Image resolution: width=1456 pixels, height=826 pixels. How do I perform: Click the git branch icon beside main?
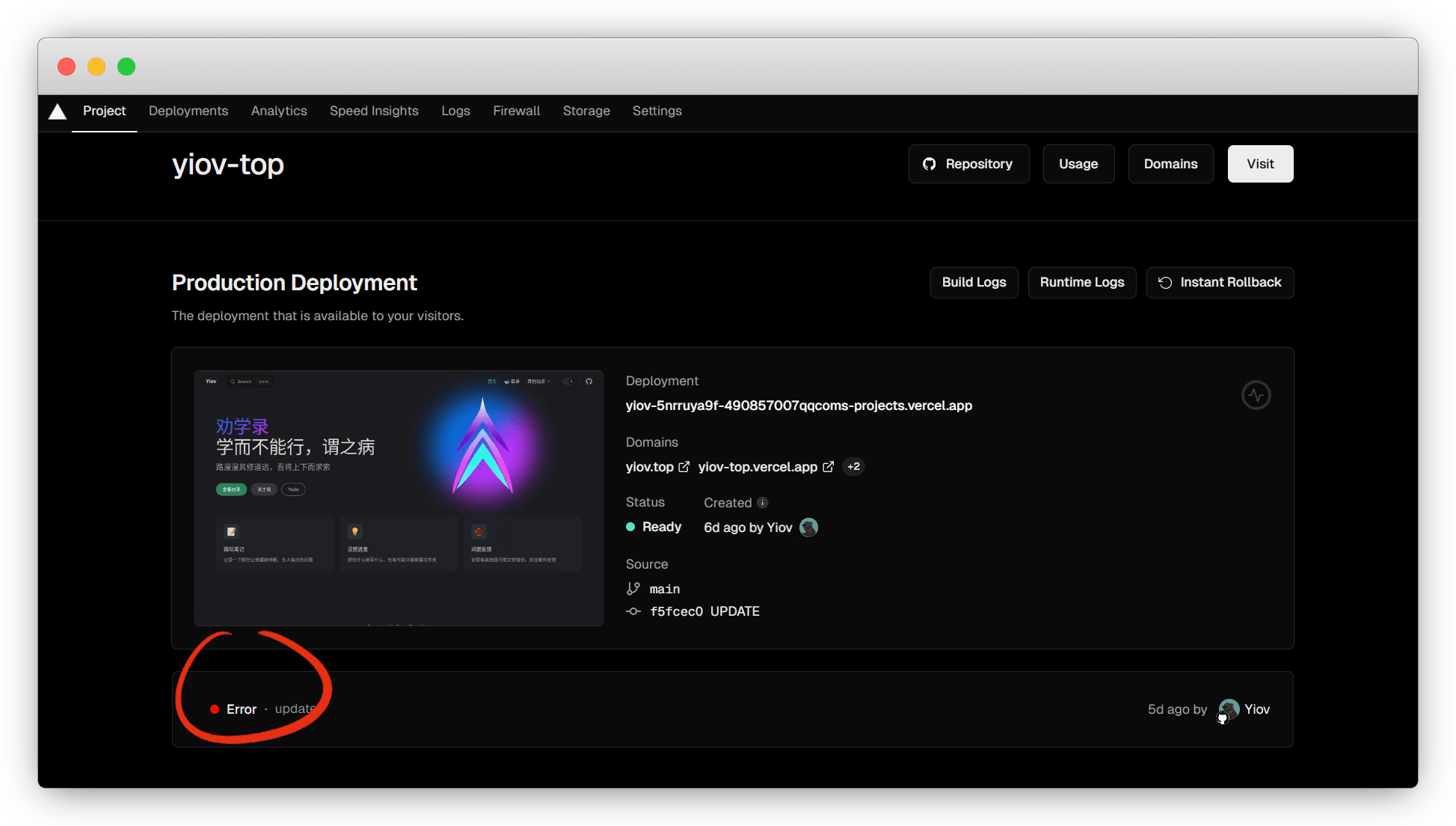click(633, 589)
